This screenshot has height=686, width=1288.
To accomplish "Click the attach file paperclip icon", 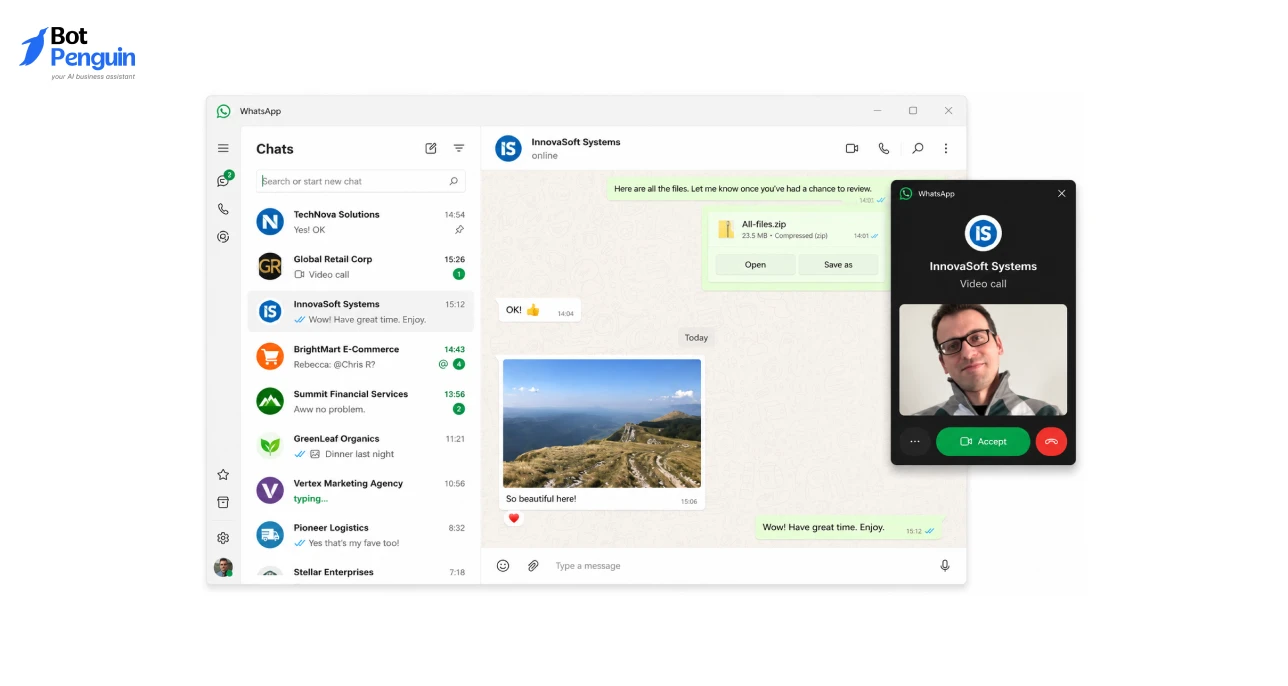I will 533,566.
